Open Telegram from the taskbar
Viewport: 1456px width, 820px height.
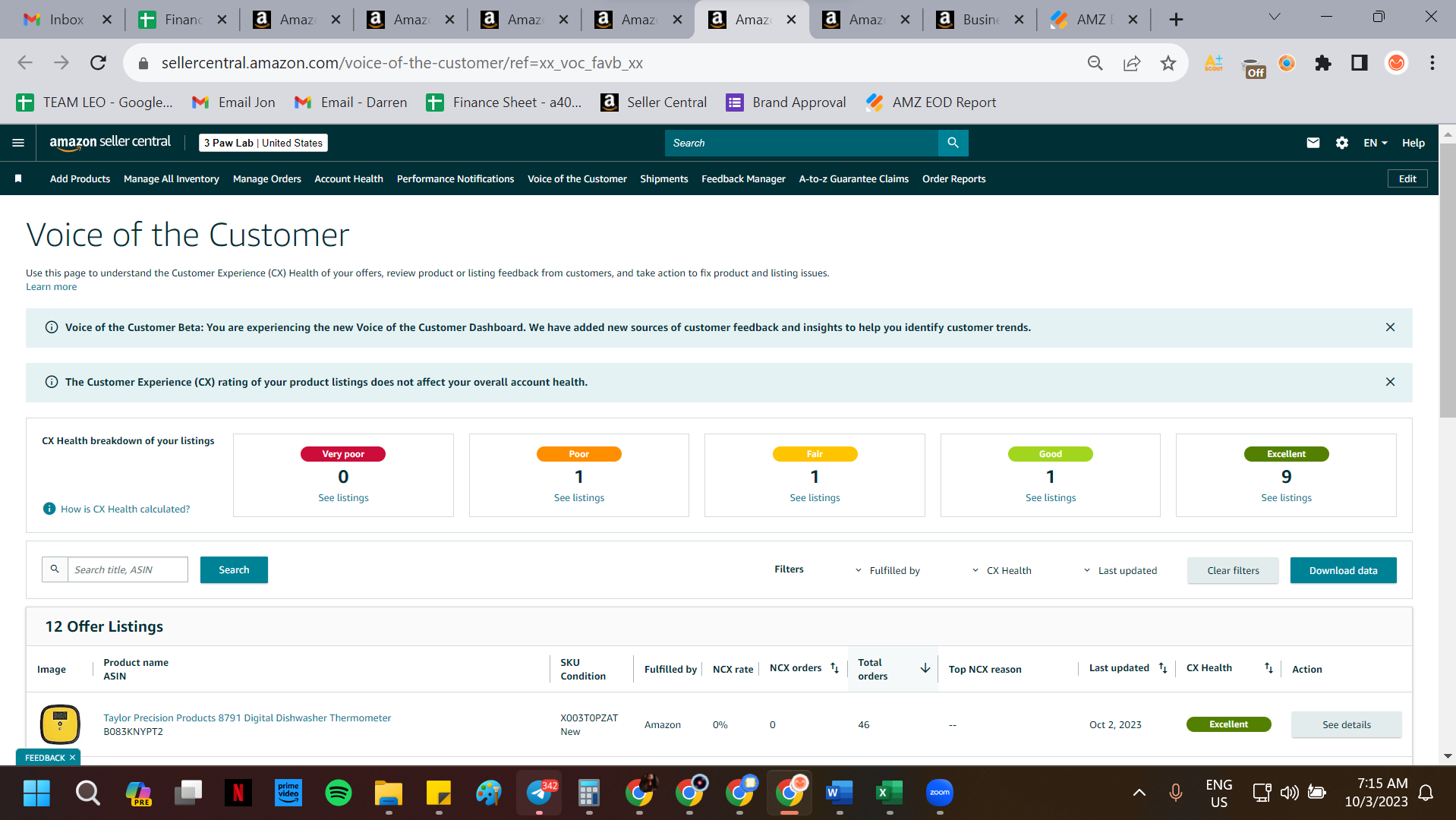(x=539, y=793)
